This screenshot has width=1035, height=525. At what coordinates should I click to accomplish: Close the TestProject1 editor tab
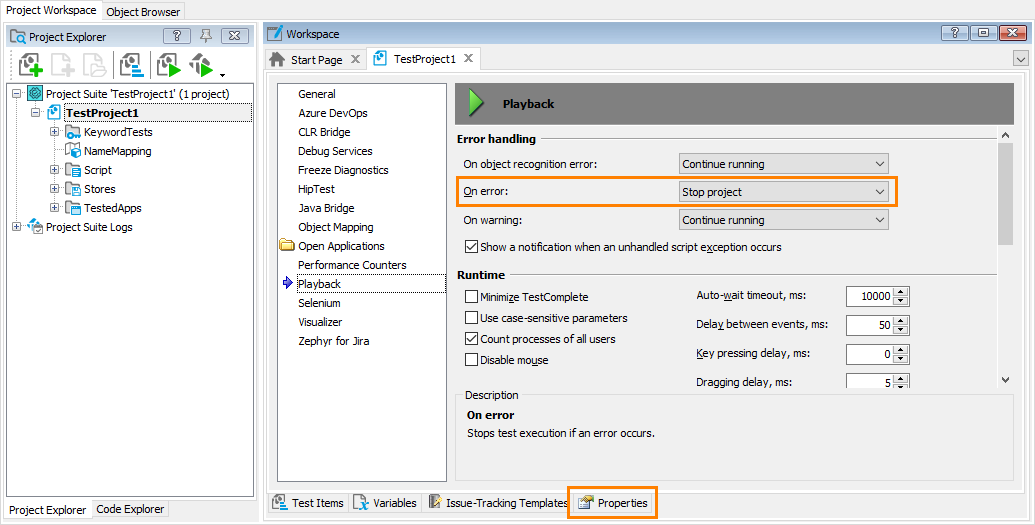468,59
